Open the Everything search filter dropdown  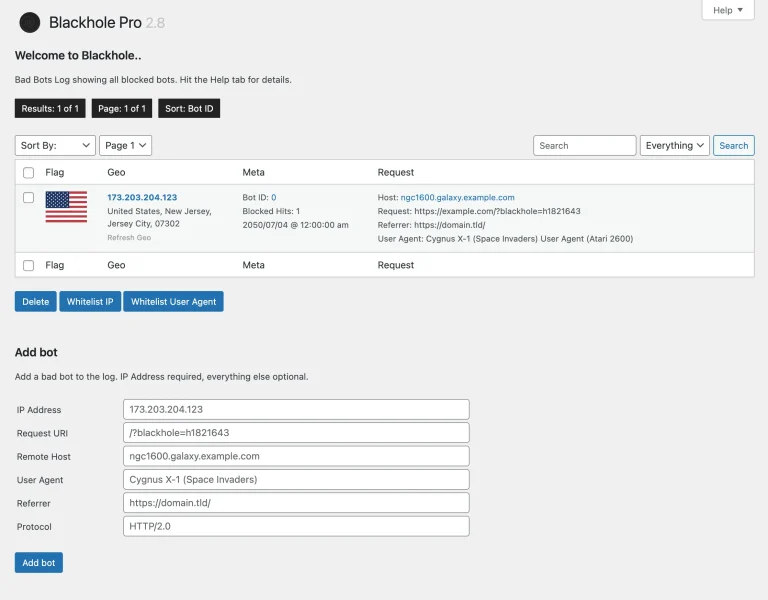click(674, 145)
